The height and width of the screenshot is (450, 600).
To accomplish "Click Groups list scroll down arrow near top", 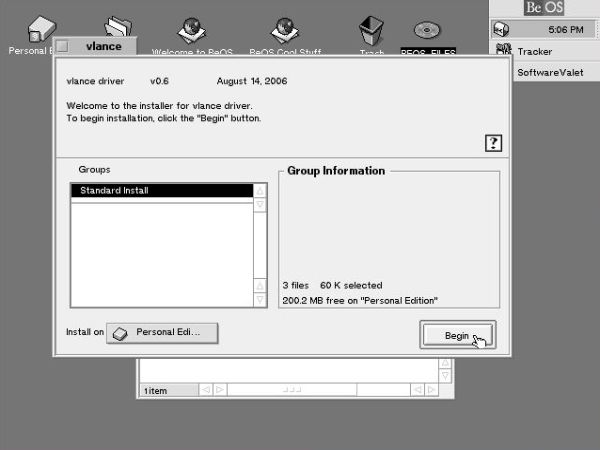I will (260, 204).
